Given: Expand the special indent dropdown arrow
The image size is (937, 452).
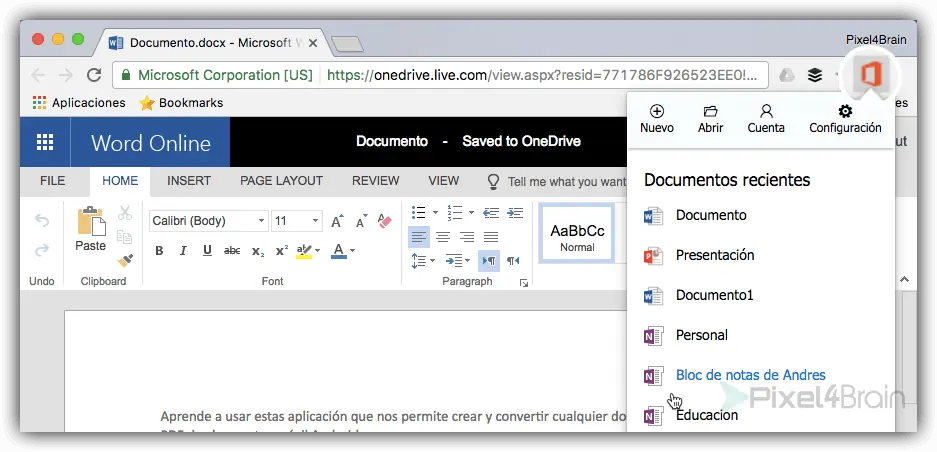Looking at the screenshot, I should click(467, 261).
